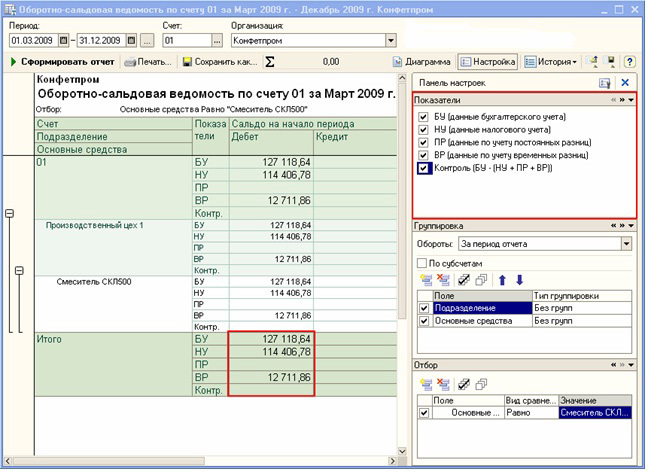Open calendar for start date 01.03.2009
648x472 pixels.
pyautogui.click(x=63, y=40)
